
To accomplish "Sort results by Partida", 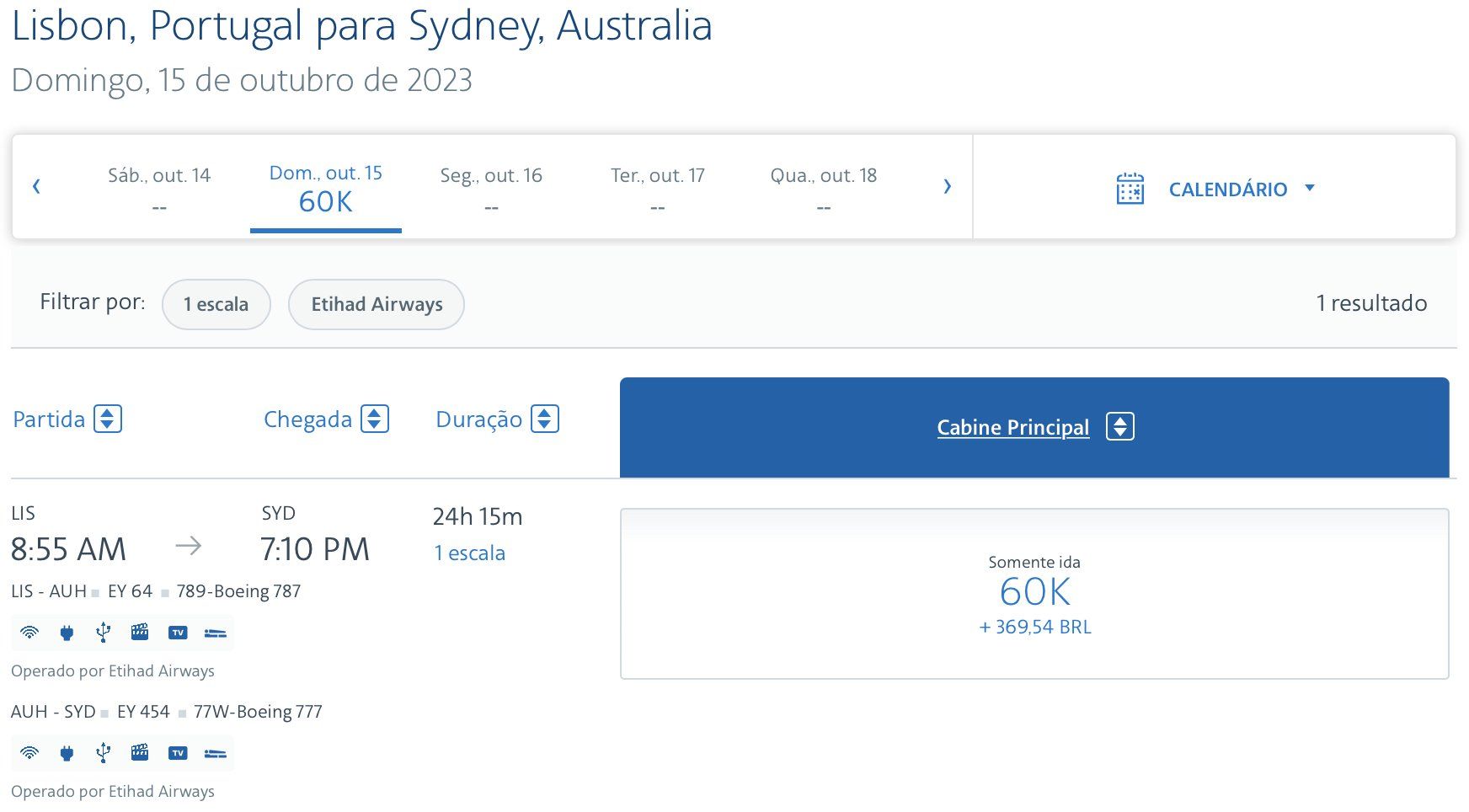I will (x=49, y=419).
